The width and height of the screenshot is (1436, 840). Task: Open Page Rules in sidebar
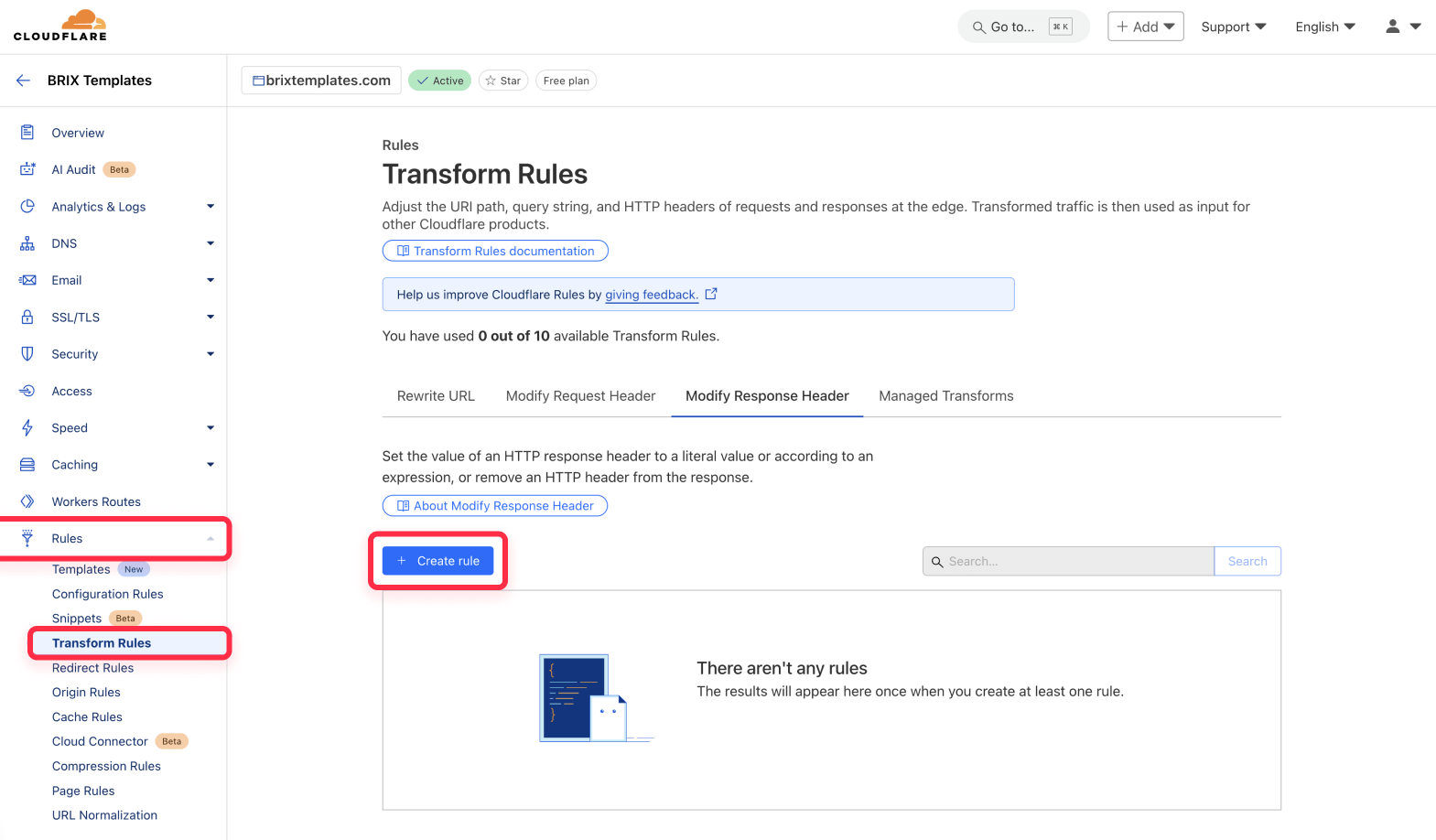tap(83, 791)
